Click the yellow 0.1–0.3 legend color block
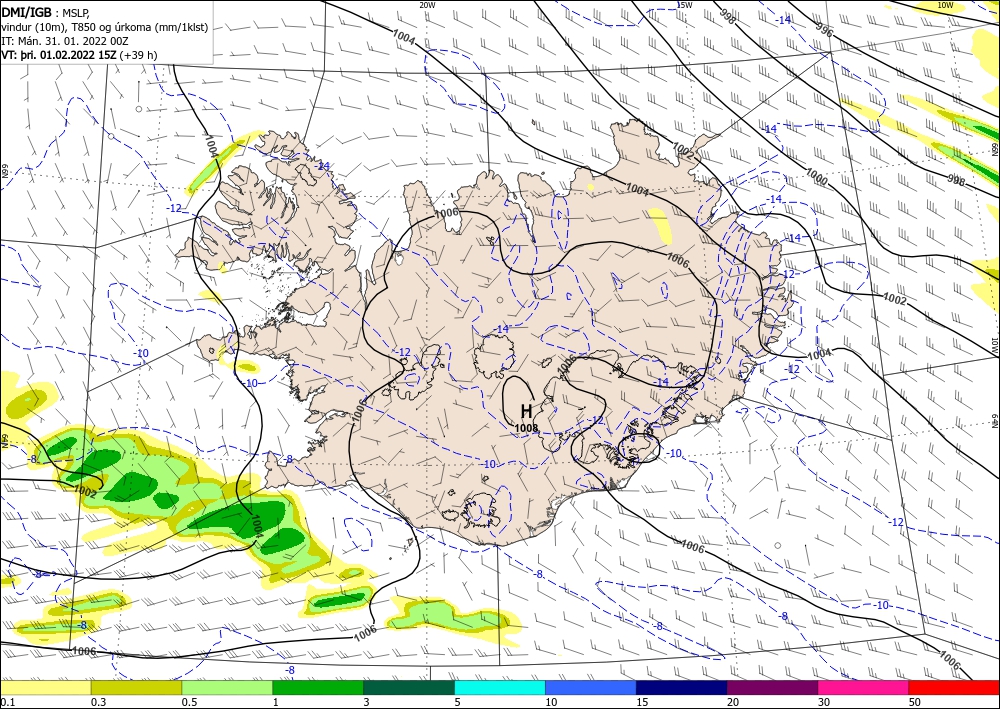Viewport: 1000px width, 709px height. pyautogui.click(x=45, y=687)
